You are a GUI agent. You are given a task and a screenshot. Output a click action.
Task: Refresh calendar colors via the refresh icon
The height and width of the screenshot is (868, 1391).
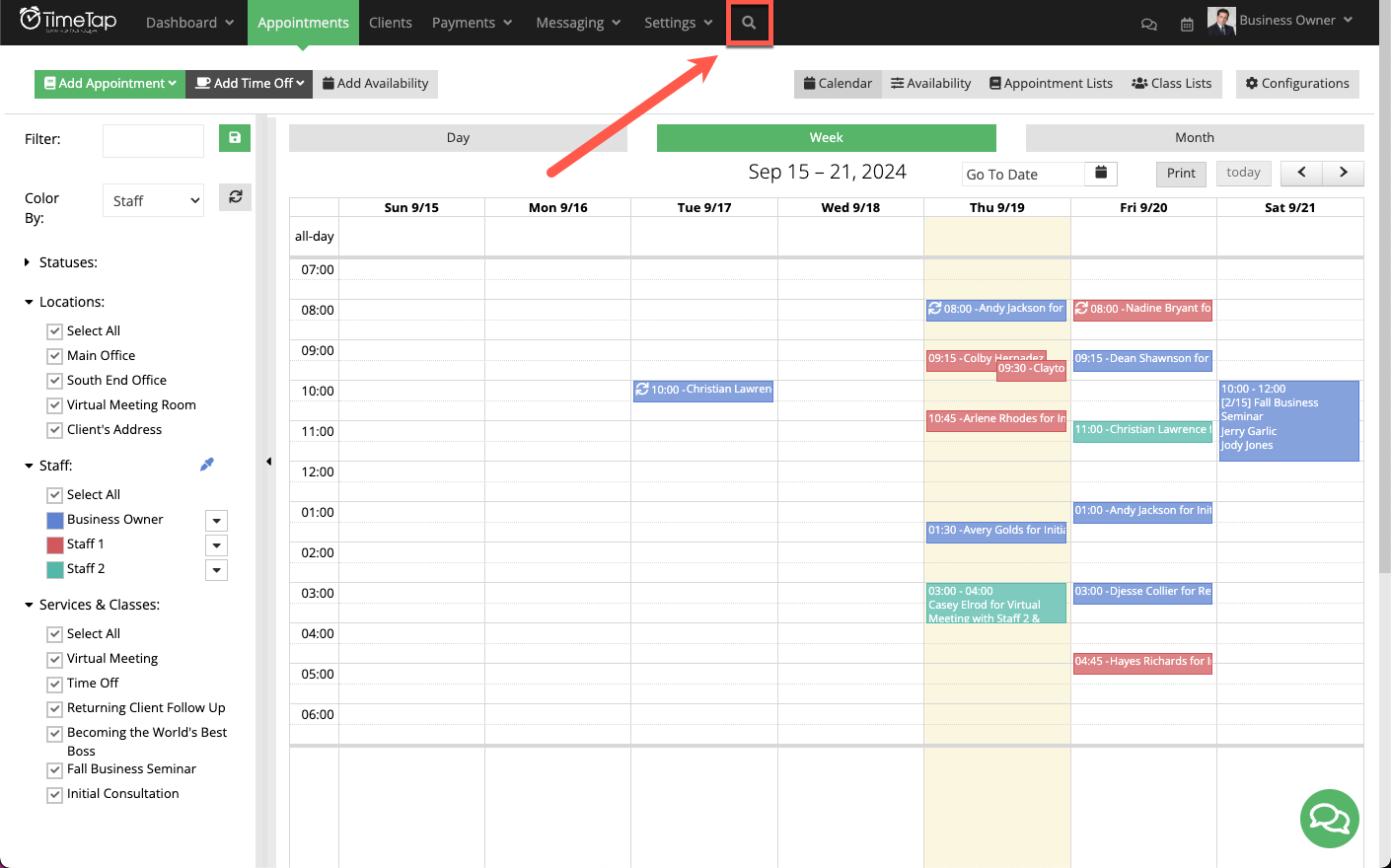click(234, 196)
